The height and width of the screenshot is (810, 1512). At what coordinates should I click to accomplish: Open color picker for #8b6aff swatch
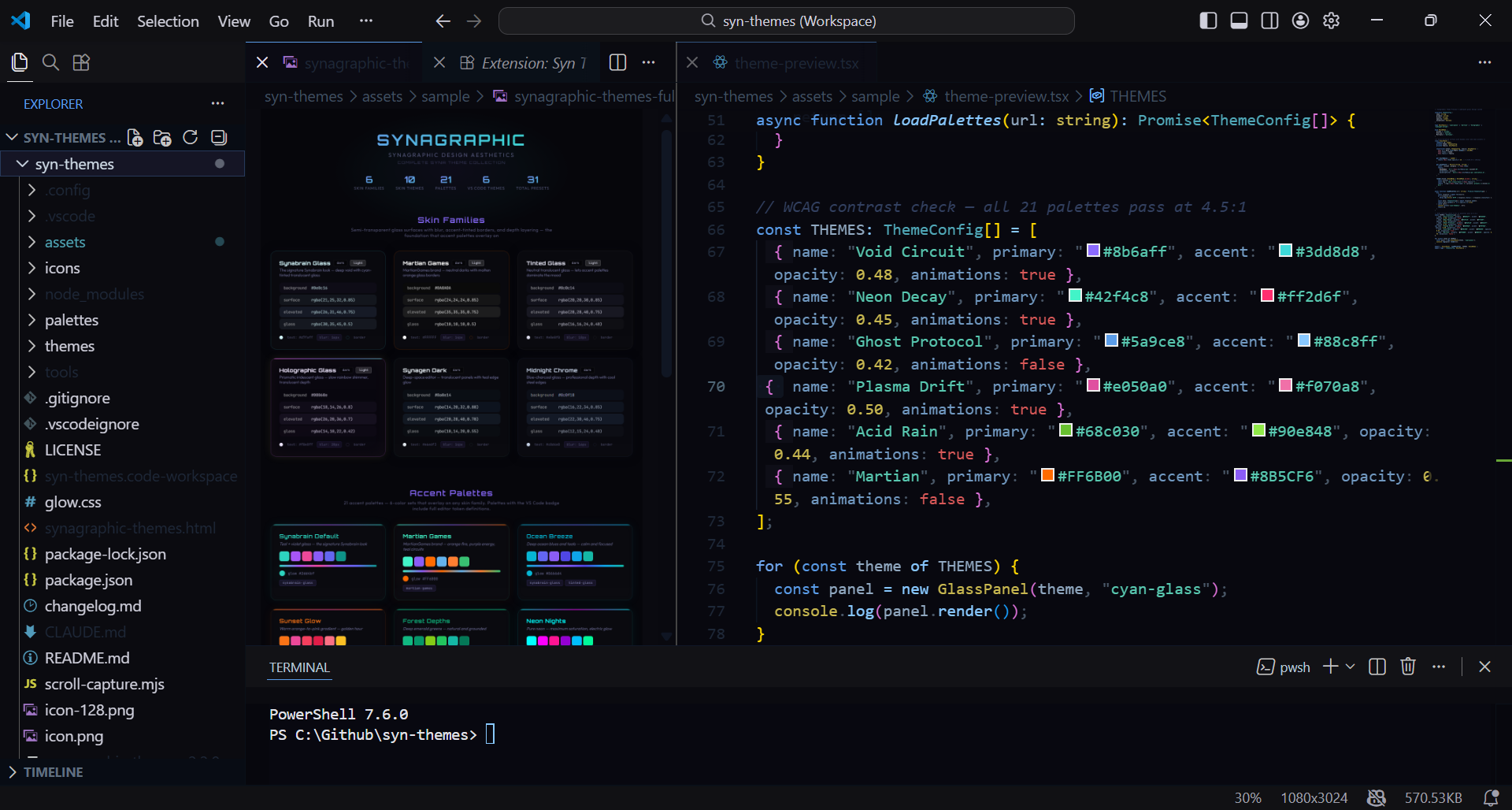[1093, 251]
